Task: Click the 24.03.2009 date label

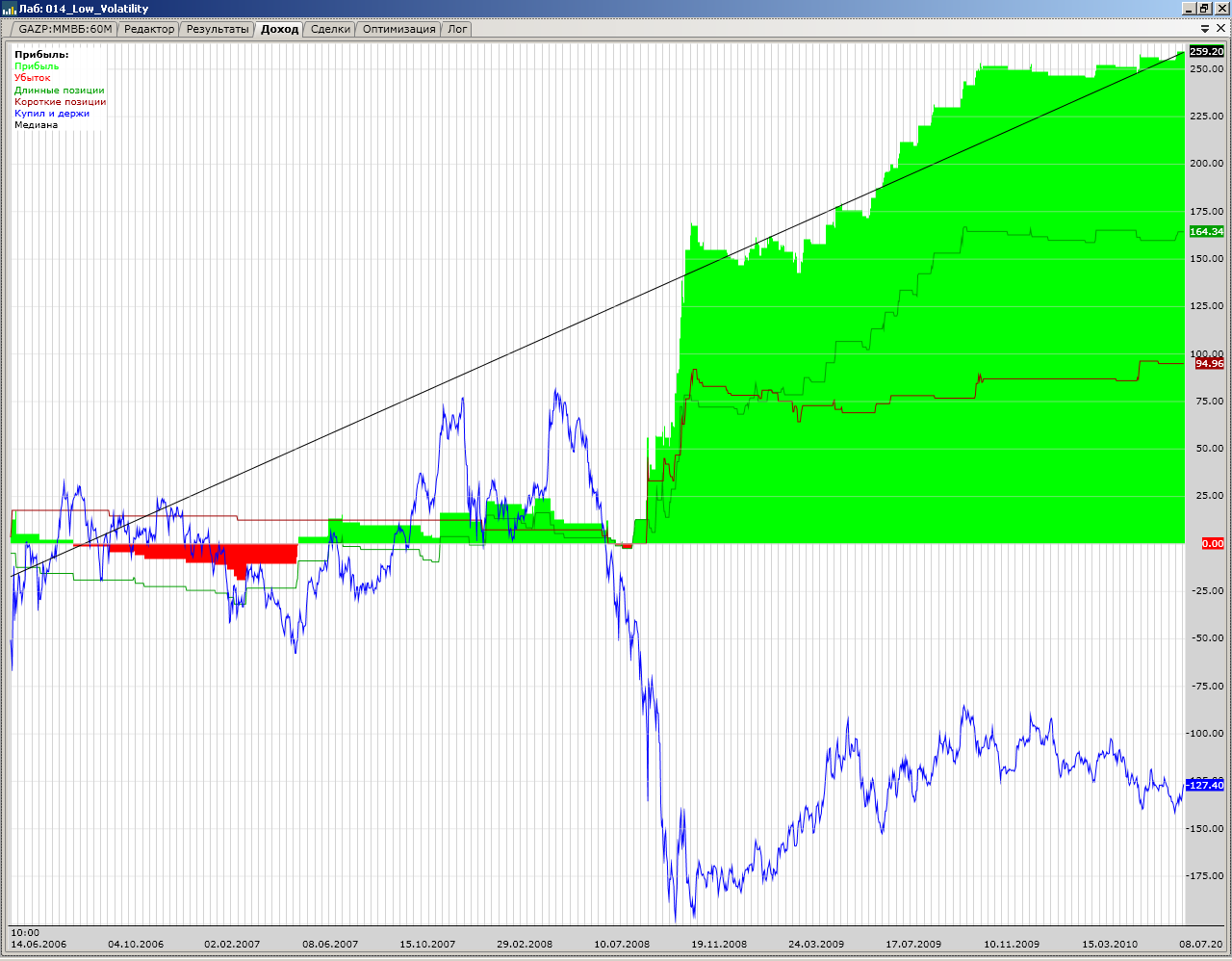Action: (816, 945)
